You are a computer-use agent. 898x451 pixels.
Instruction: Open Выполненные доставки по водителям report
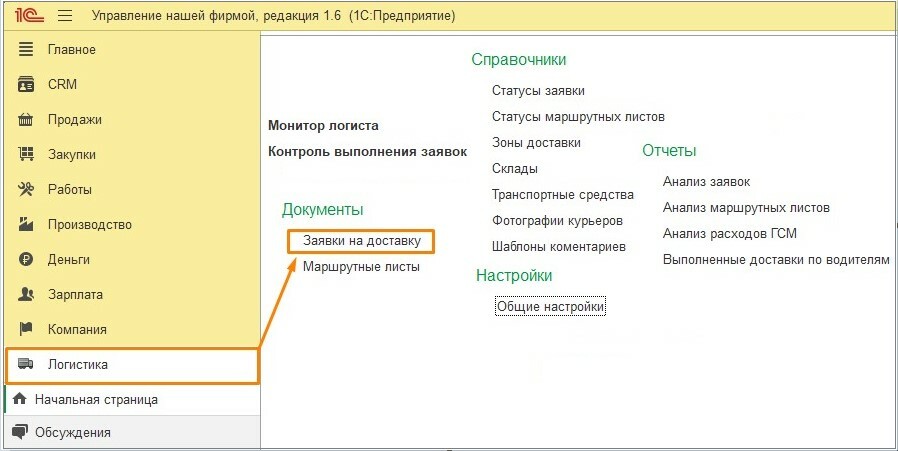pos(776,260)
